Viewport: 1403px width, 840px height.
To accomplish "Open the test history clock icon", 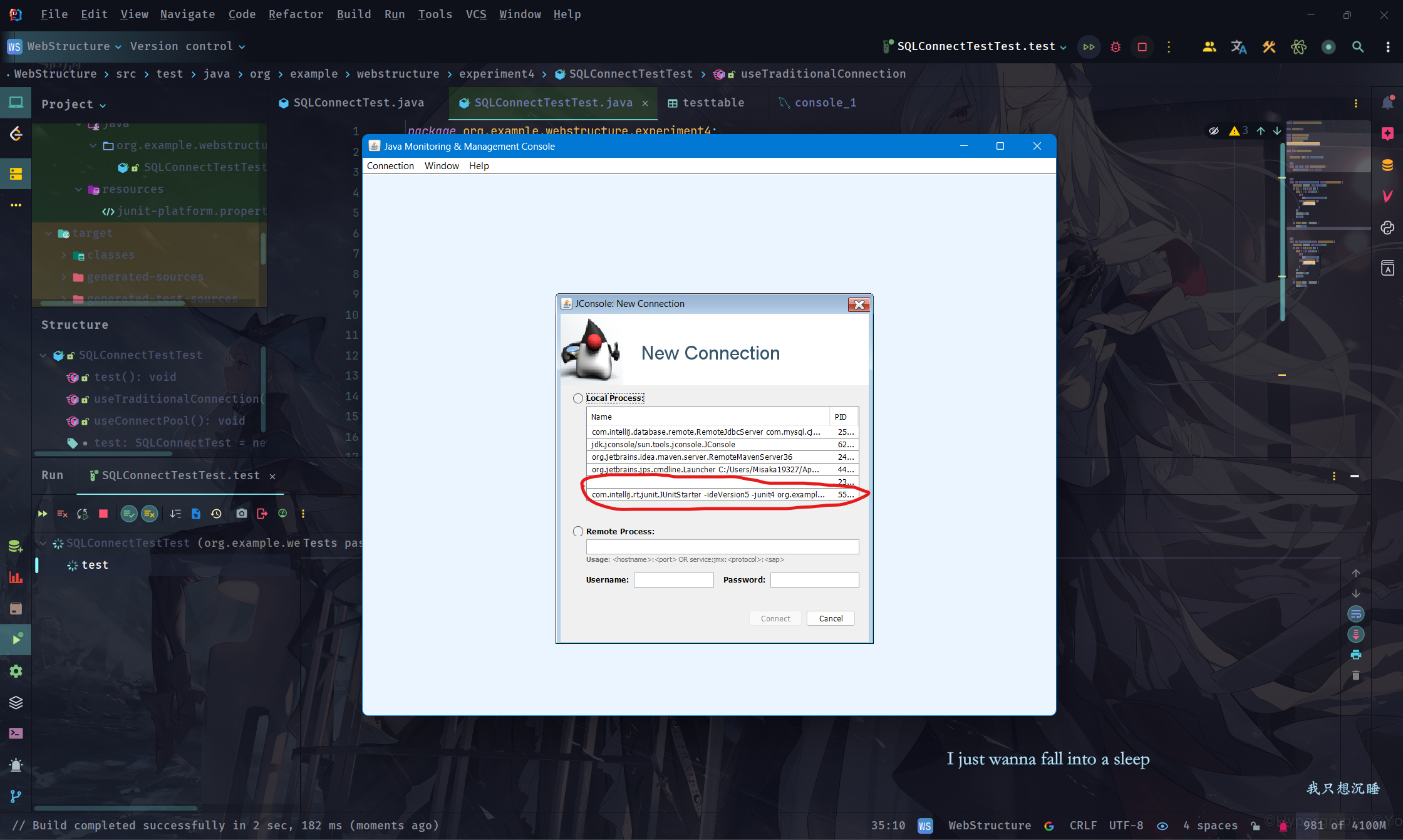I will coord(216,514).
